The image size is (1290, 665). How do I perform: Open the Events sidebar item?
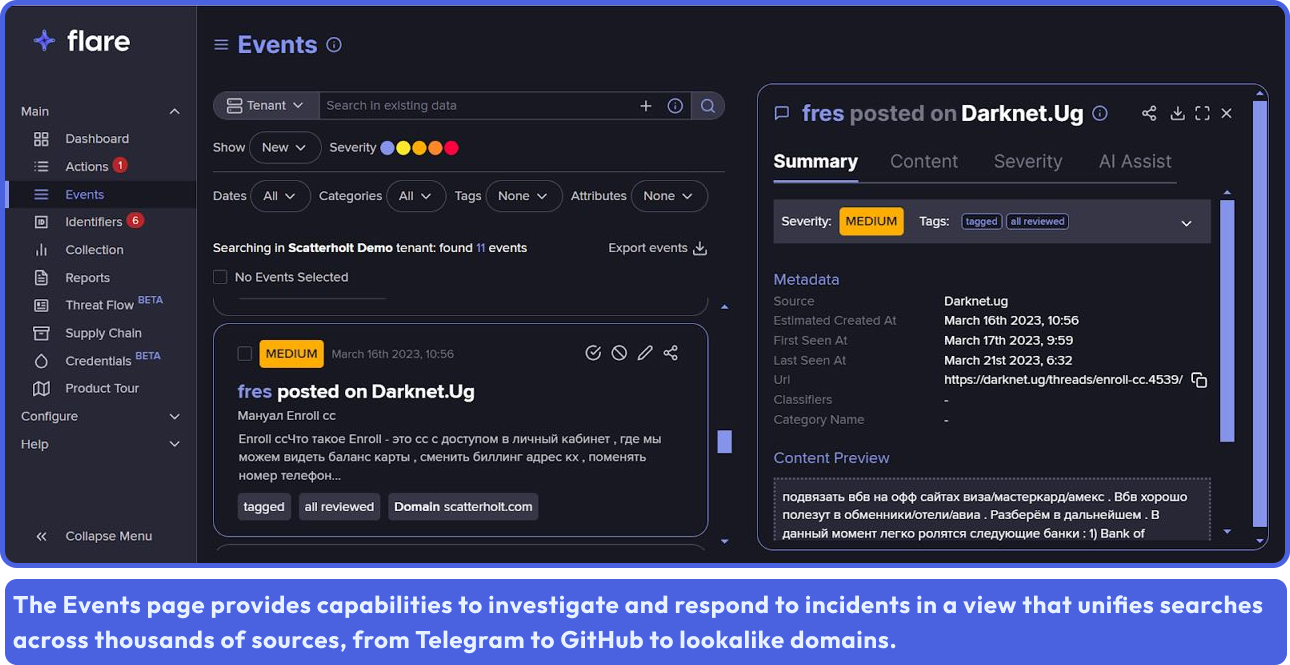pyautogui.click(x=100, y=195)
